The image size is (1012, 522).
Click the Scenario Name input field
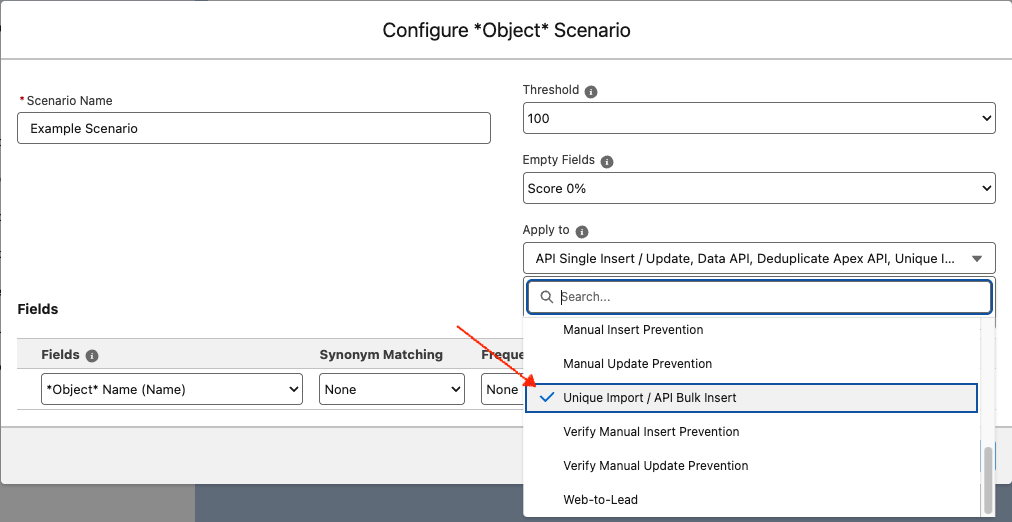click(254, 128)
